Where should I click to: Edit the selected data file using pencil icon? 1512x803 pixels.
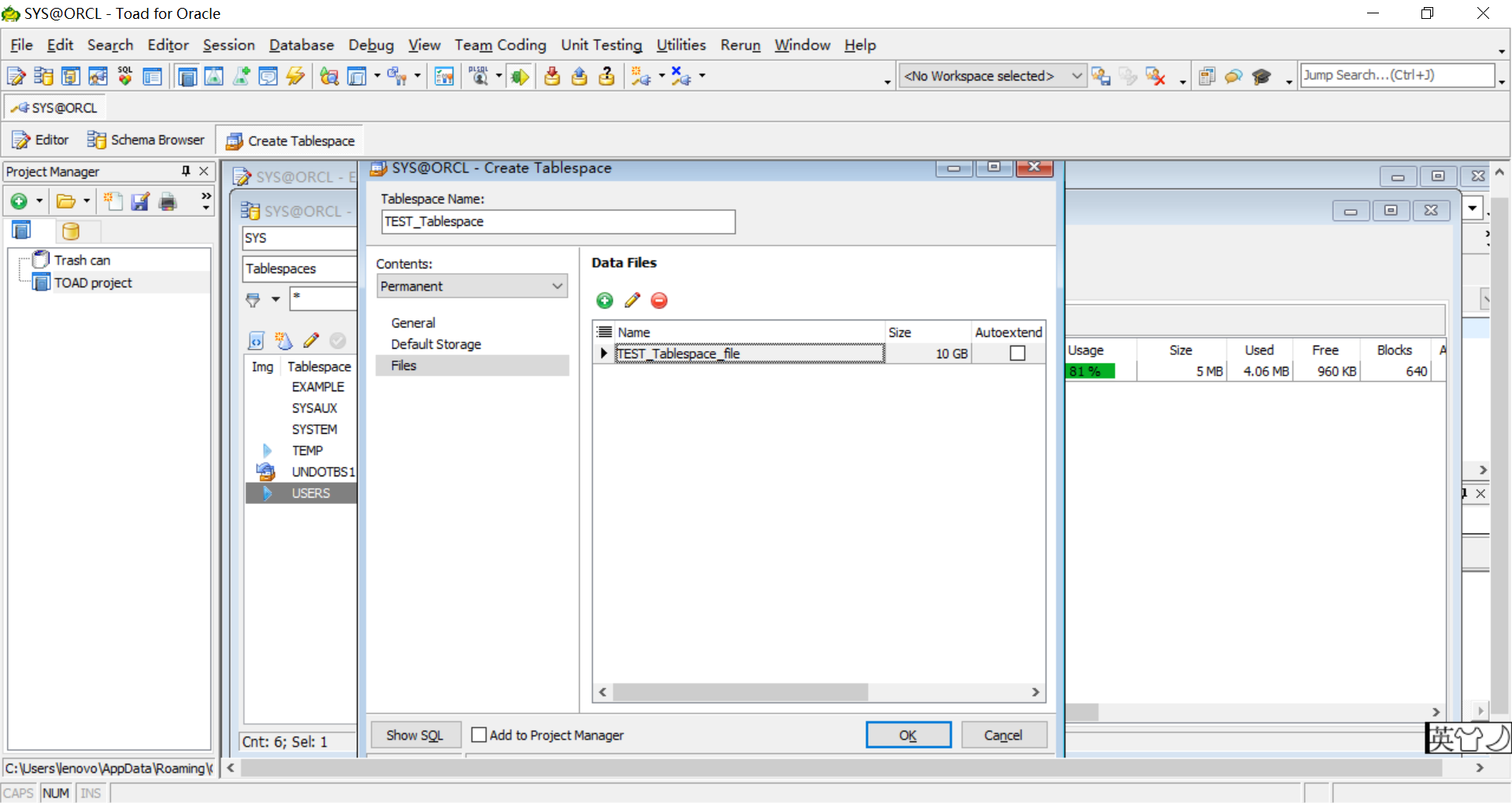pyautogui.click(x=632, y=300)
